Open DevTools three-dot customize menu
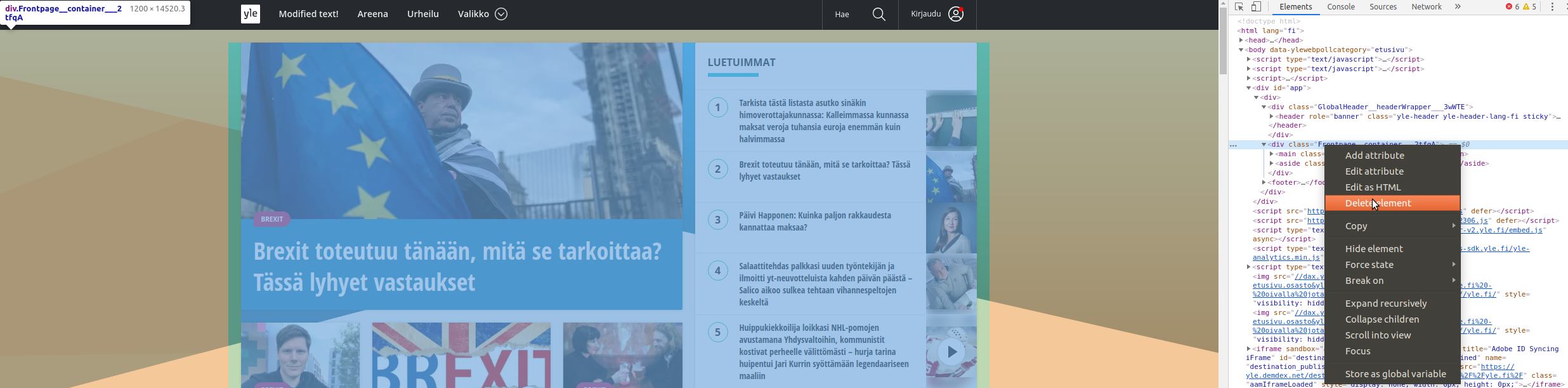This screenshot has height=388, width=1568. click(x=1552, y=7)
